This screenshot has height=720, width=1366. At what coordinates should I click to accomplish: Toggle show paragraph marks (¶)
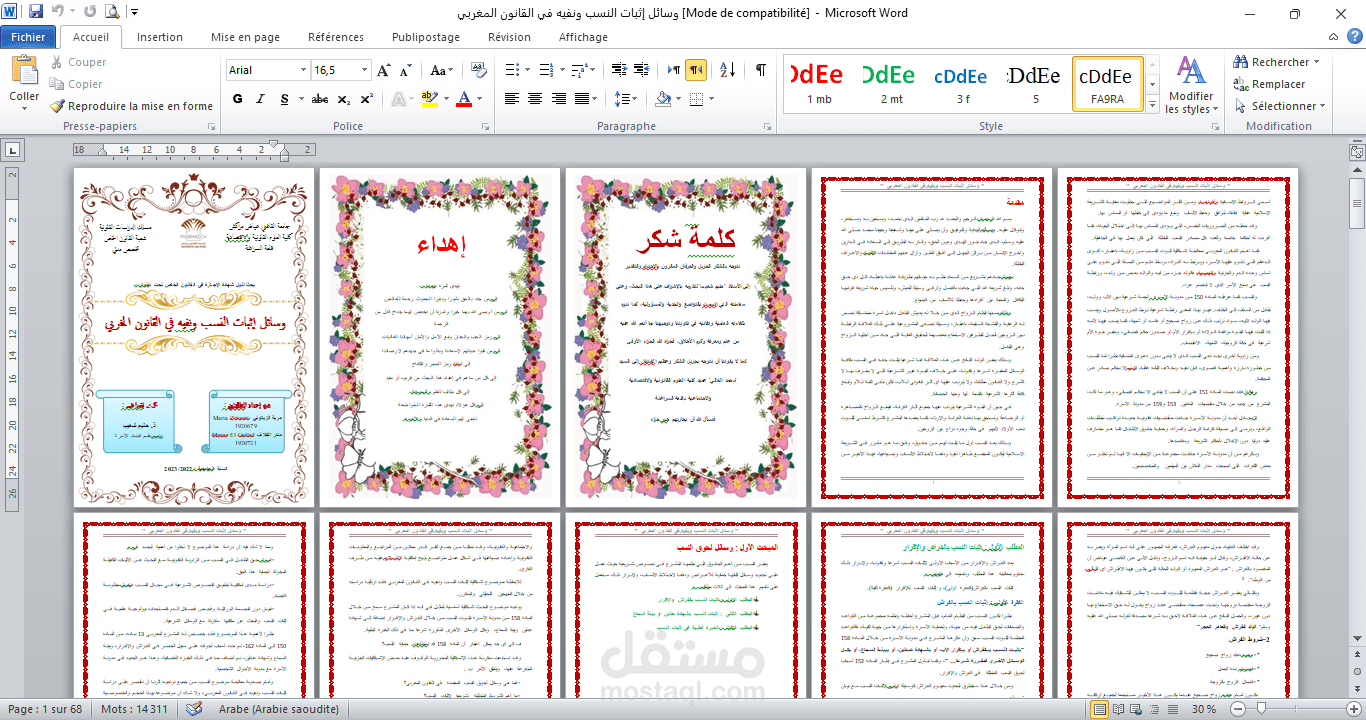(x=760, y=70)
